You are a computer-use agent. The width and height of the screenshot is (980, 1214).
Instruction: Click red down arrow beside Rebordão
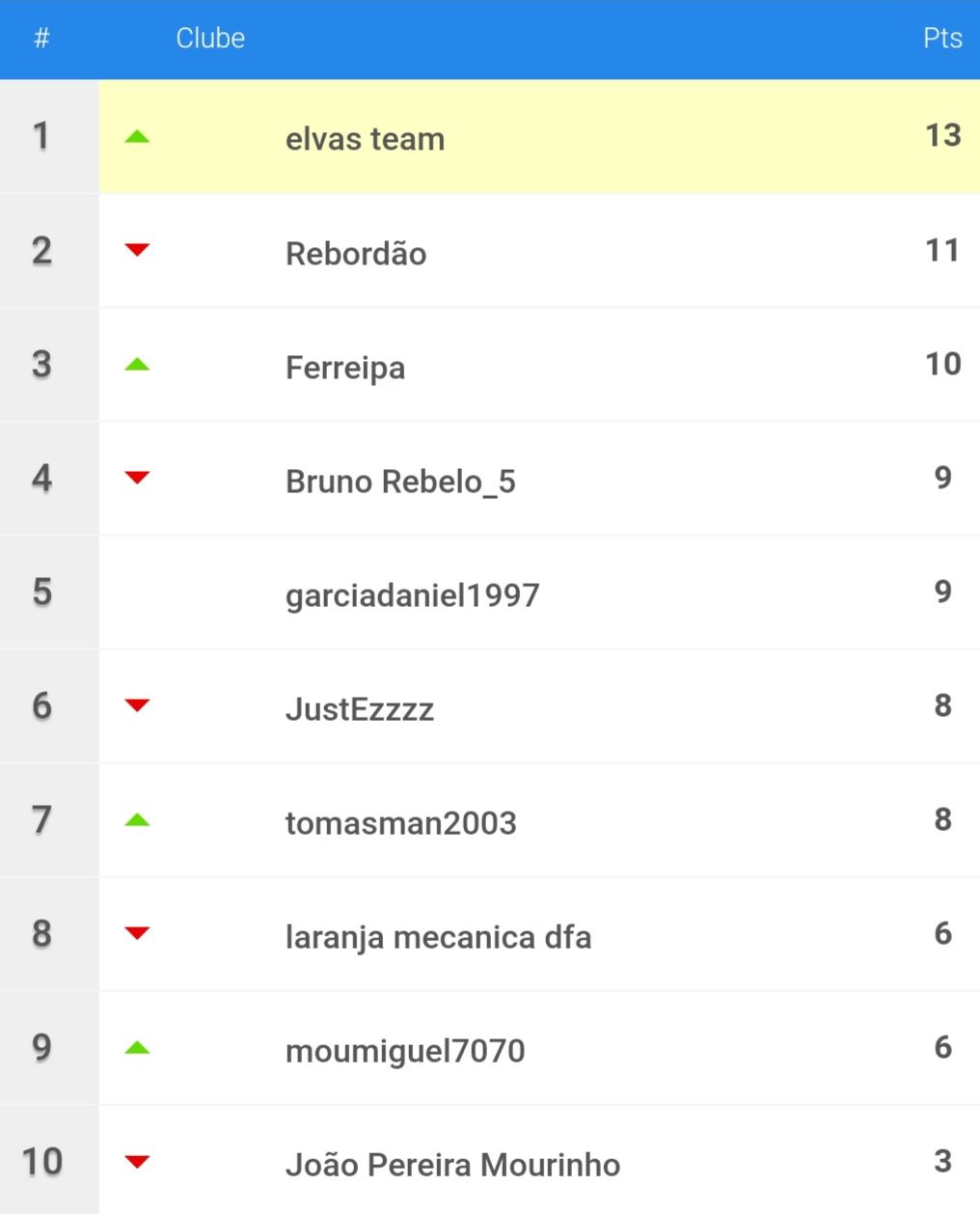pos(138,251)
